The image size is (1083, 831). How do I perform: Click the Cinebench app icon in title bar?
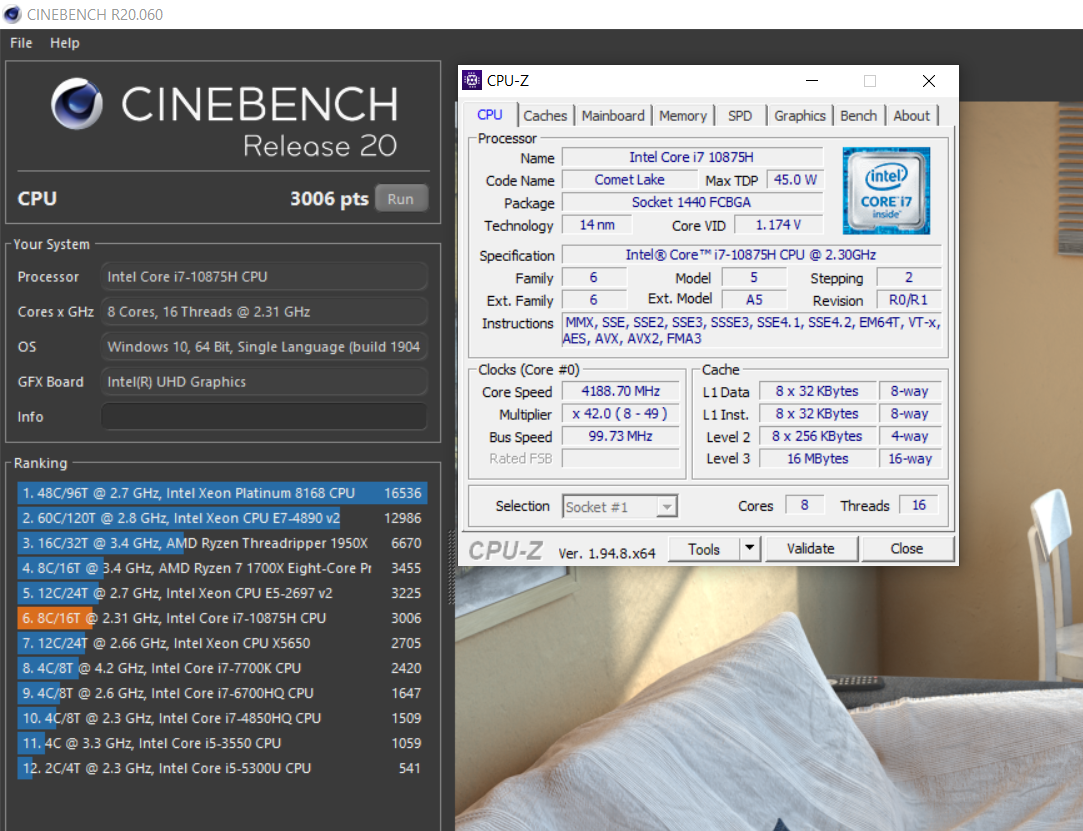point(12,14)
